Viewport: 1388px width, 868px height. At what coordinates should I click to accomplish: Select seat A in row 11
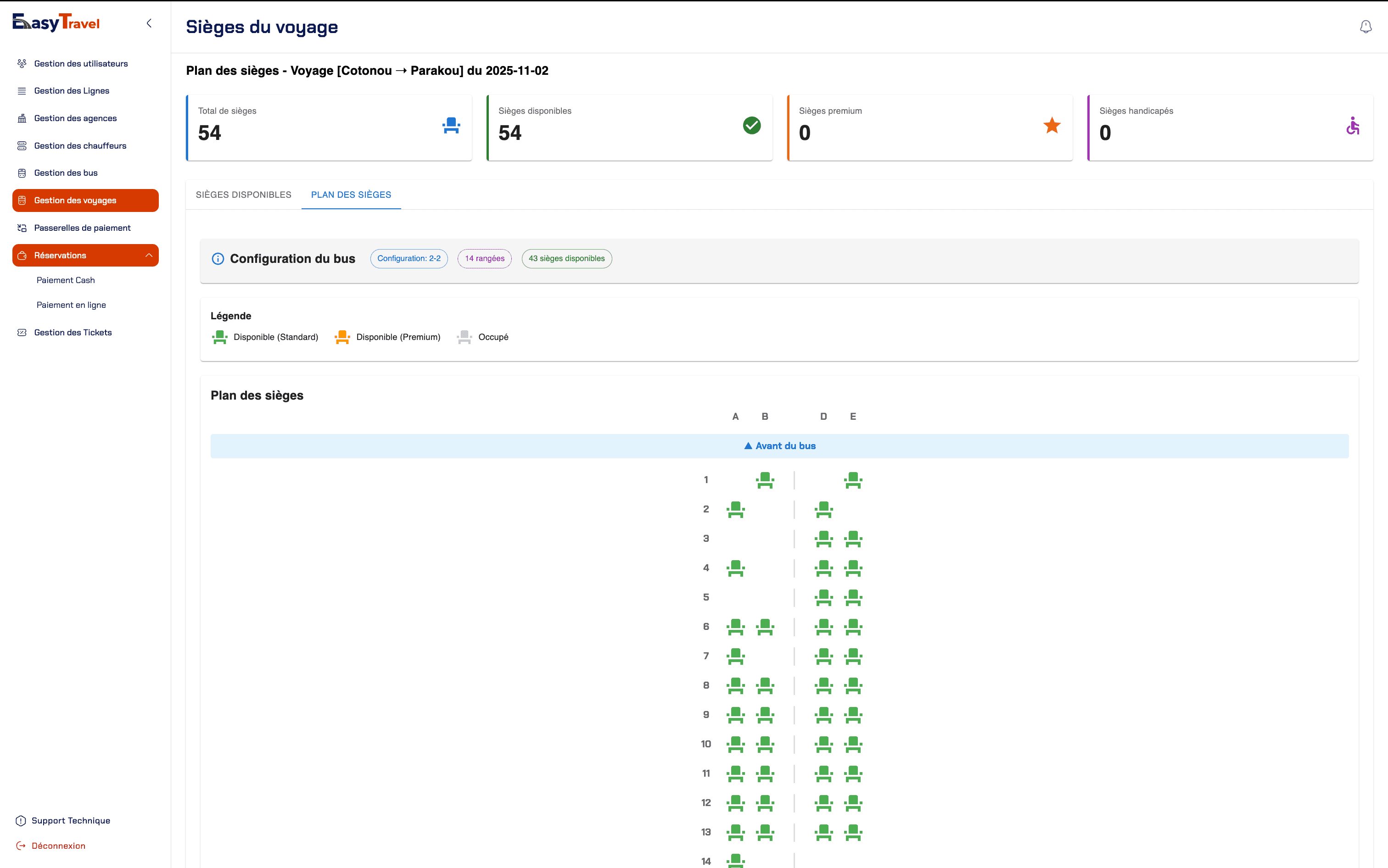click(736, 774)
